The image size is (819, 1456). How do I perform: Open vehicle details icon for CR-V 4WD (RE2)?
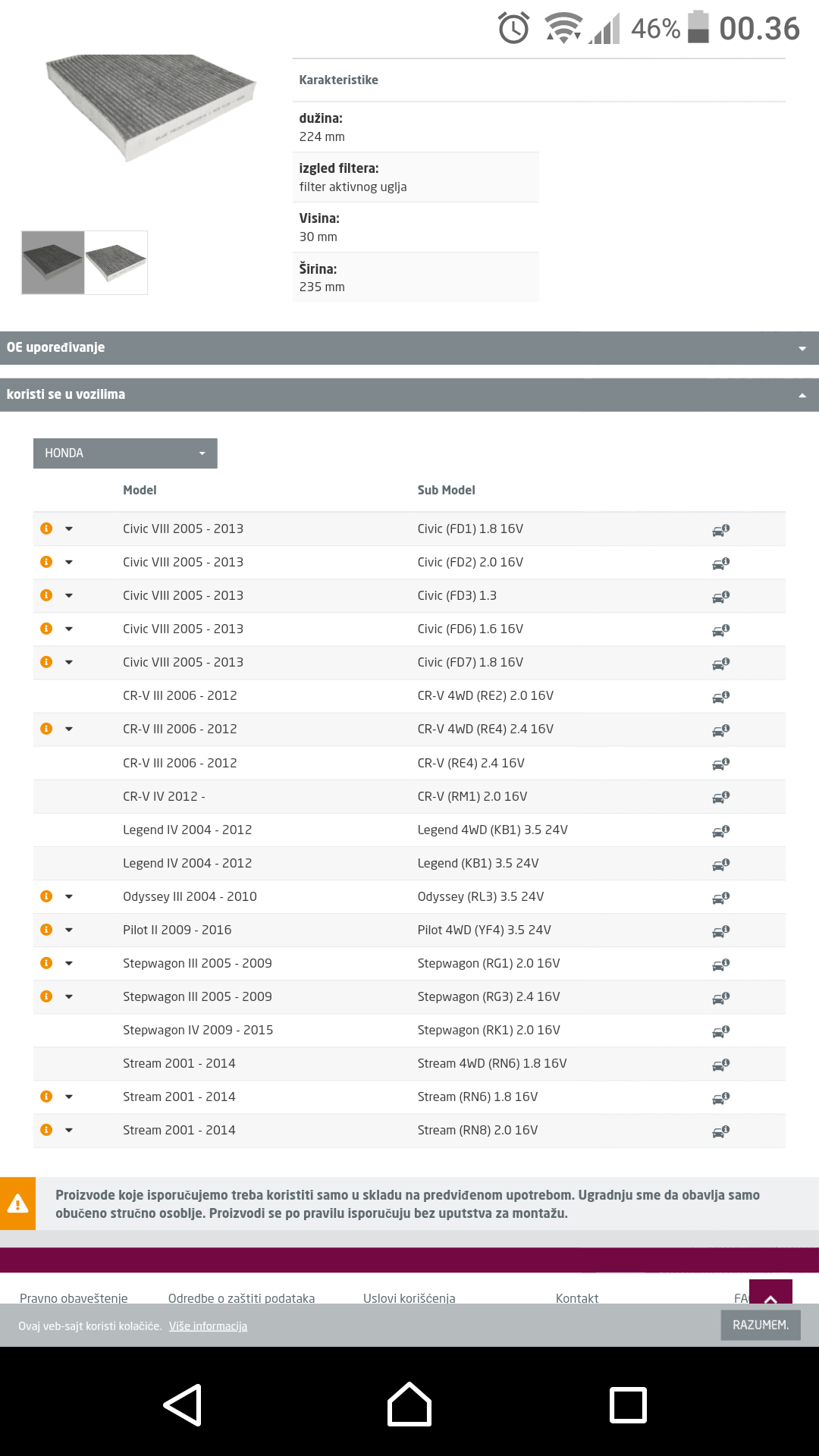pyautogui.click(x=720, y=697)
